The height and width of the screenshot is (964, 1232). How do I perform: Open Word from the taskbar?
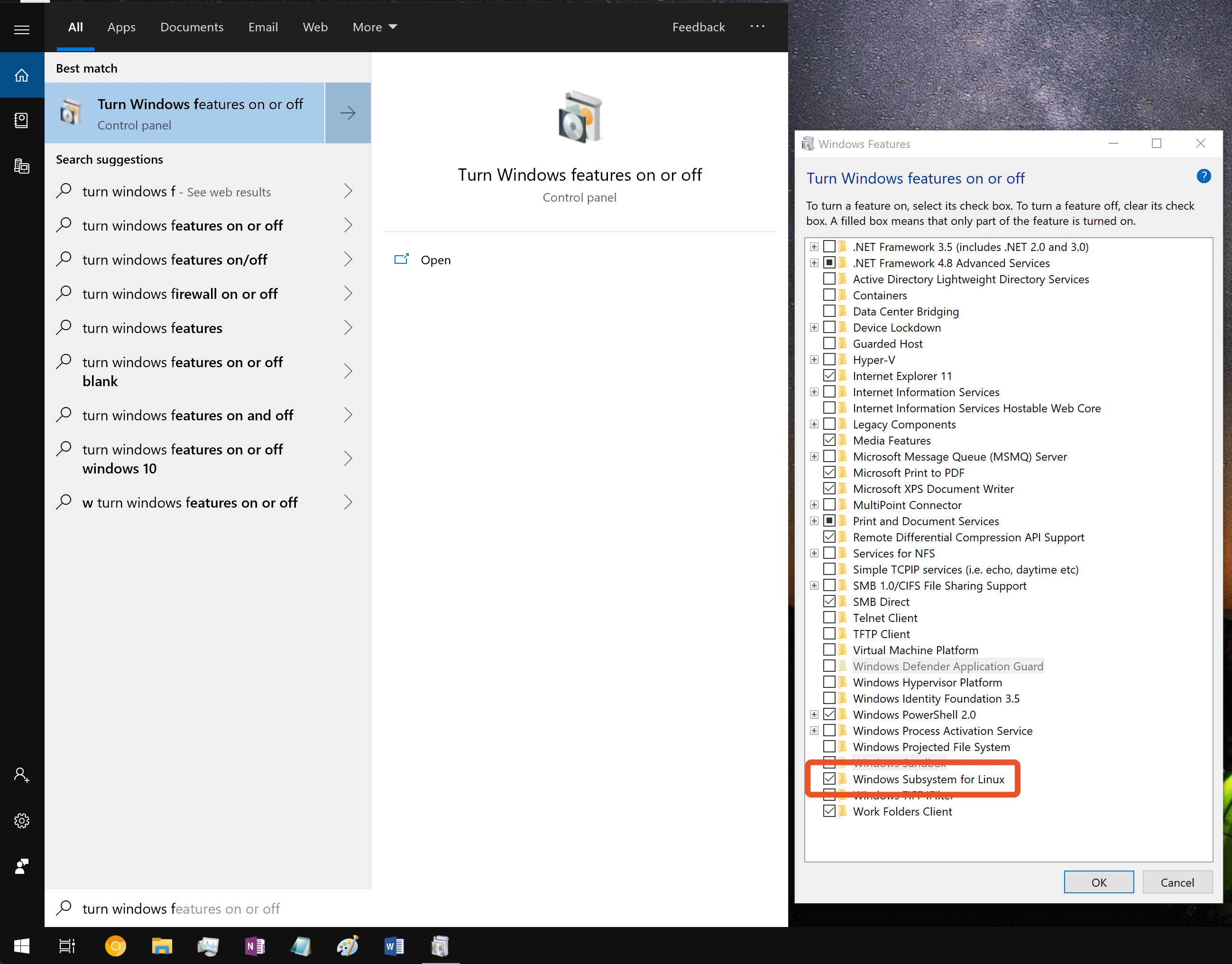[x=394, y=945]
